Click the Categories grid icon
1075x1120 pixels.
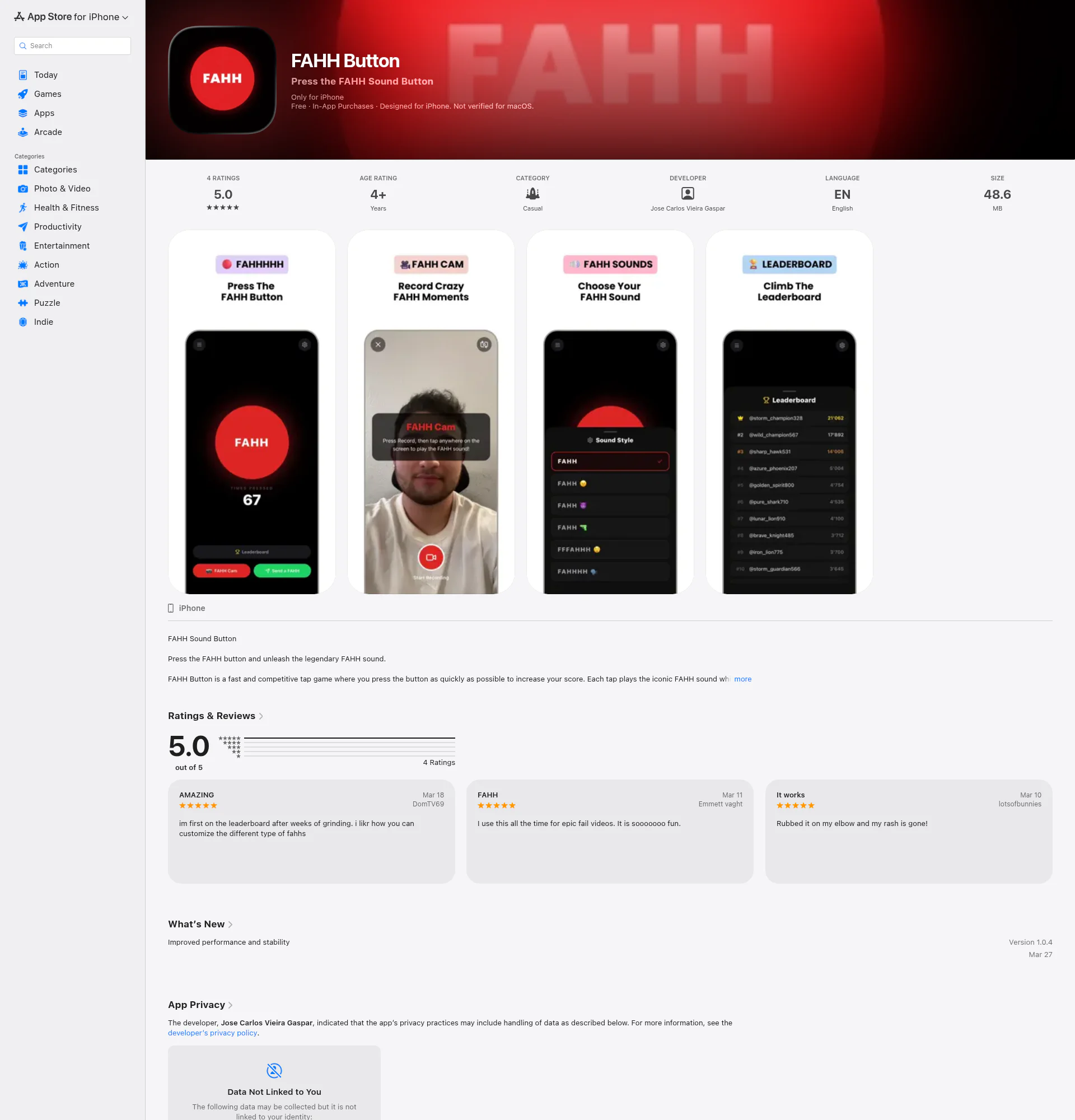point(23,170)
